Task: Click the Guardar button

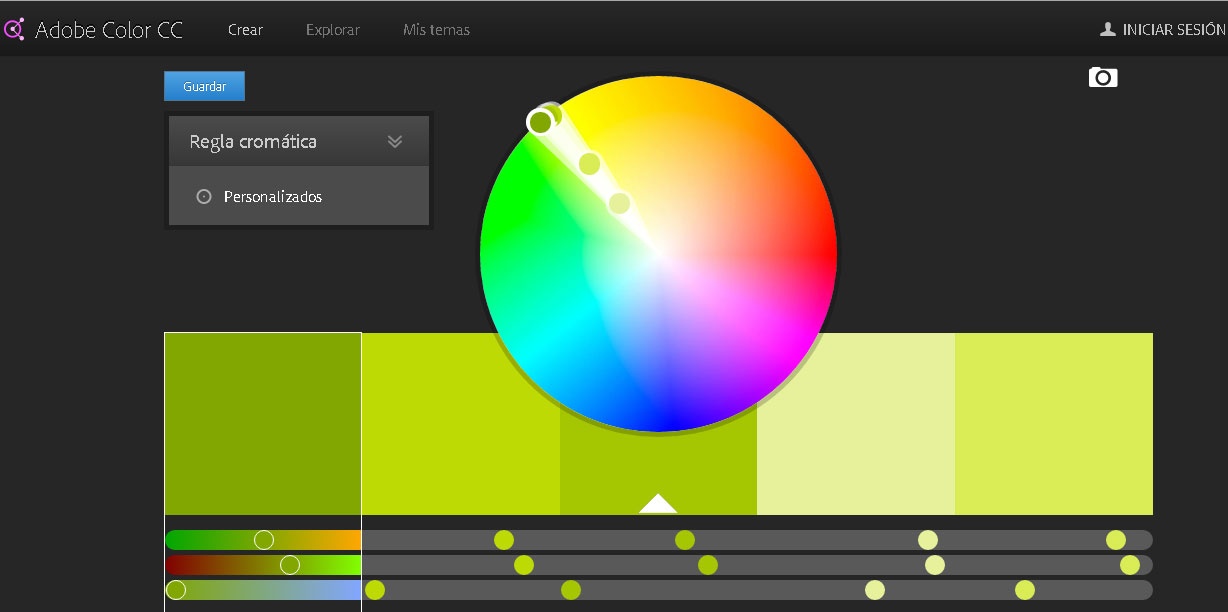Action: point(204,86)
